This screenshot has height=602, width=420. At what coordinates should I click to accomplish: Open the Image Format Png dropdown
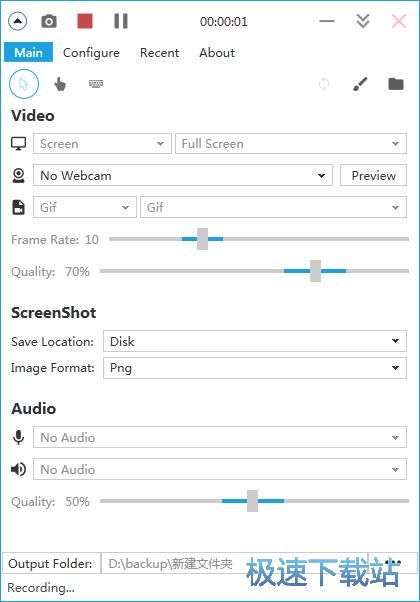tap(255, 368)
